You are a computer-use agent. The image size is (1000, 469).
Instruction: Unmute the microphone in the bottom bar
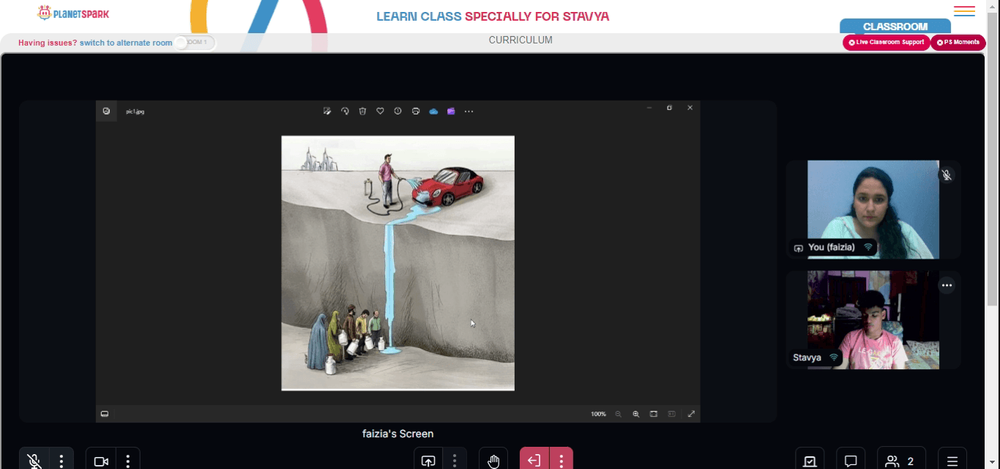tap(34, 461)
